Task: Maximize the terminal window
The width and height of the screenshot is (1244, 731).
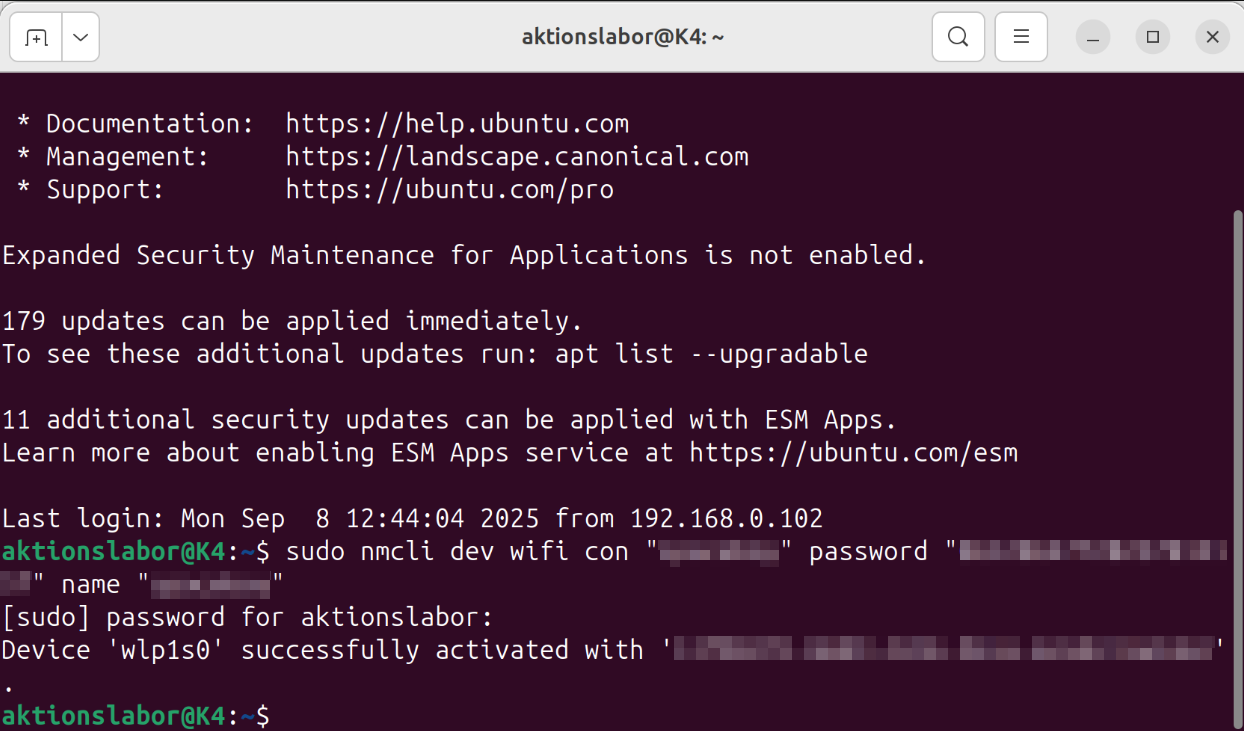Action: (x=1153, y=37)
